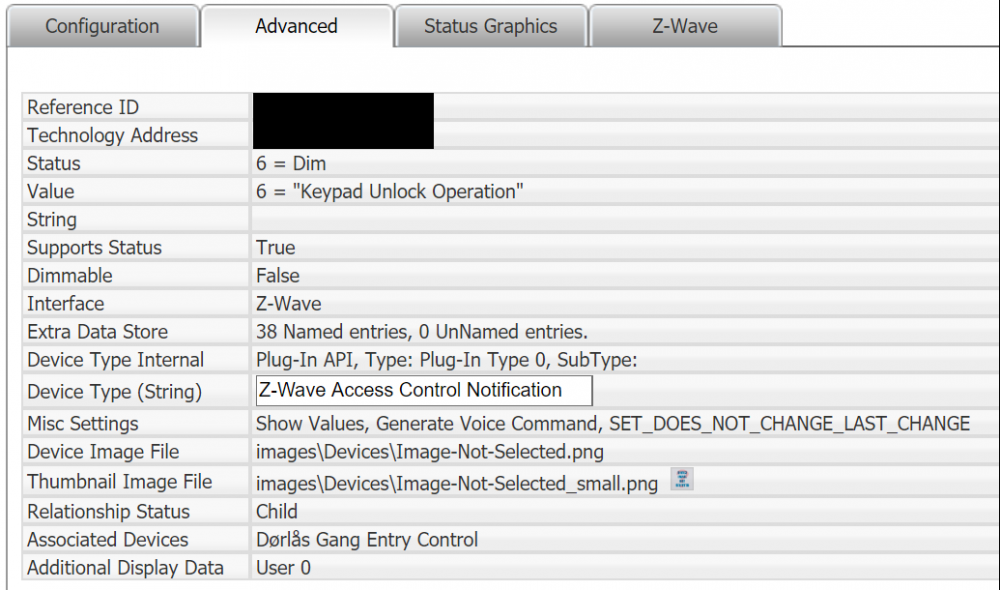Click the thumbnail preview icon beside Image-Not-Selected_small.png
Viewport: 1000px width, 590px height.
[x=682, y=479]
